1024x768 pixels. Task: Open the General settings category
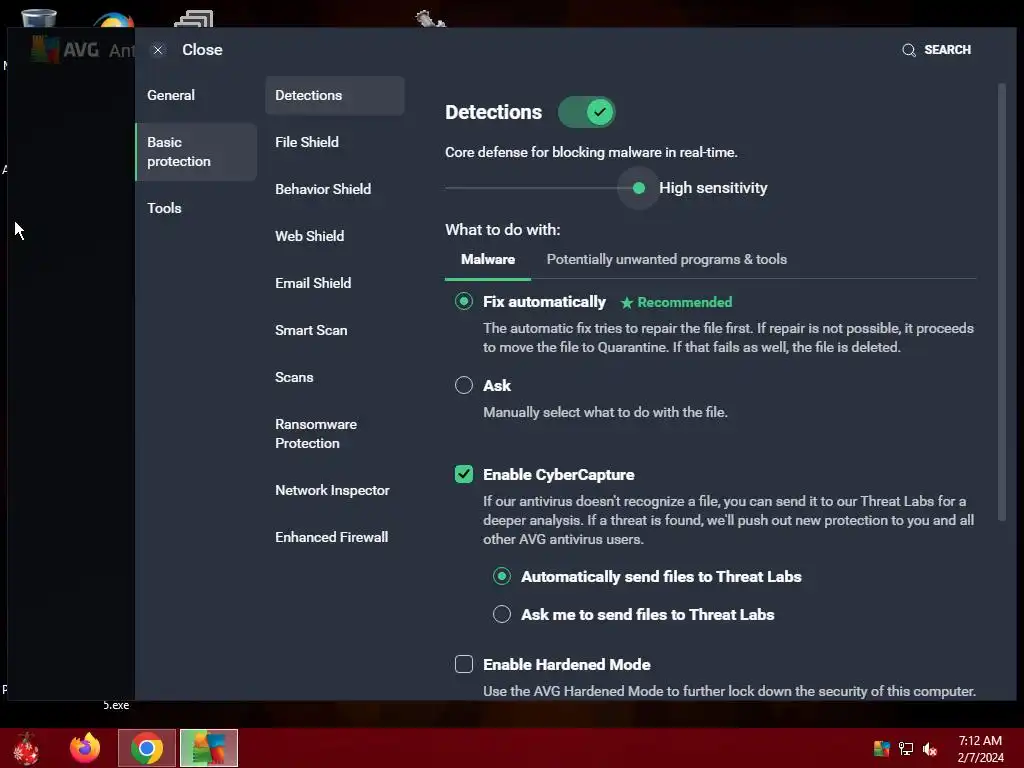tap(171, 95)
